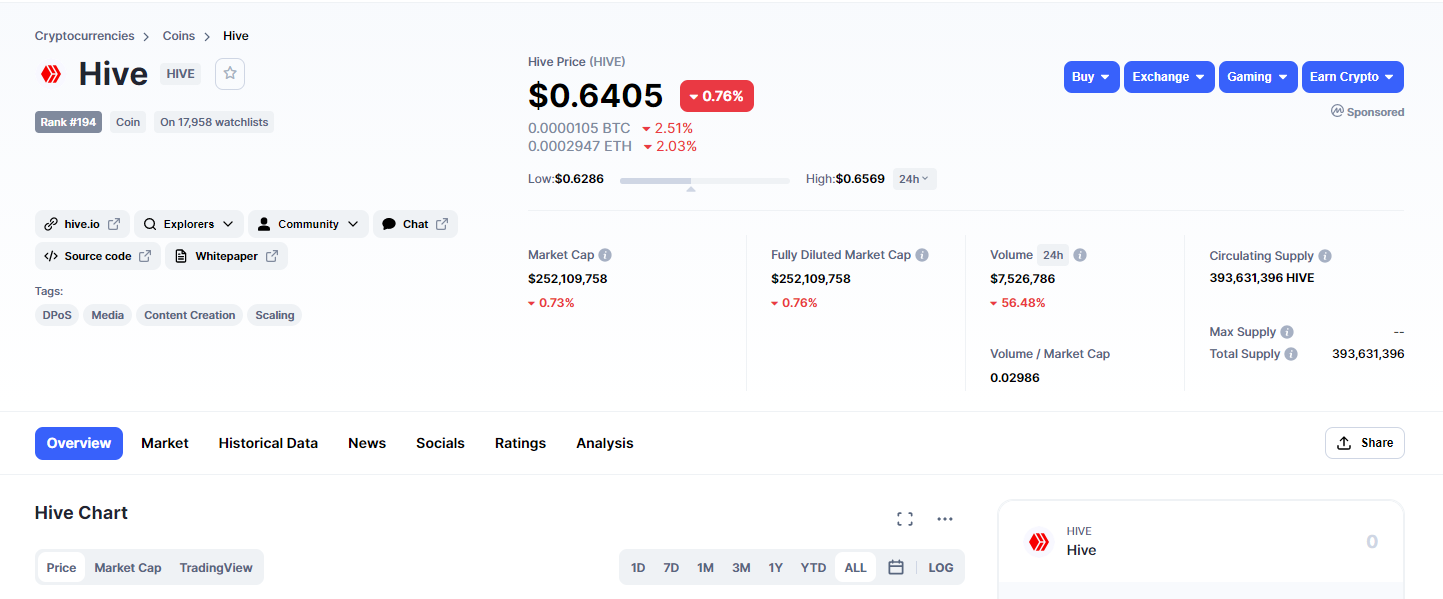Open the Whitepaper document link

(226, 256)
